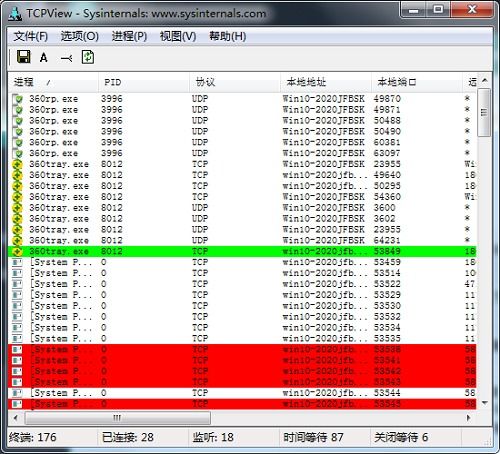Click the green Refresh toolbar icon
Viewport: 500px width, 454px height.
click(x=88, y=57)
